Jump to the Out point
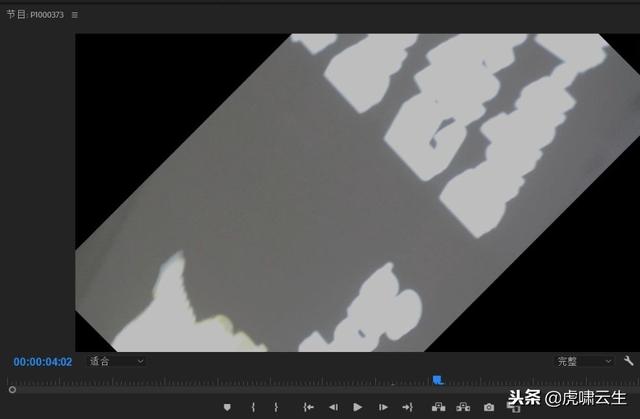Screen dimensions: 640x419 (407, 407)
